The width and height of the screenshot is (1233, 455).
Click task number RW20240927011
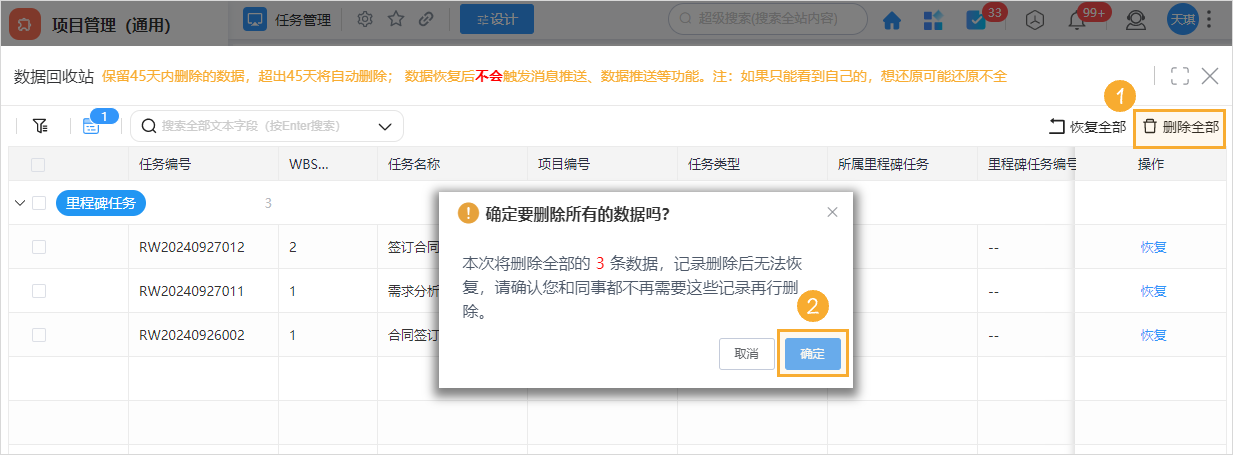click(192, 291)
